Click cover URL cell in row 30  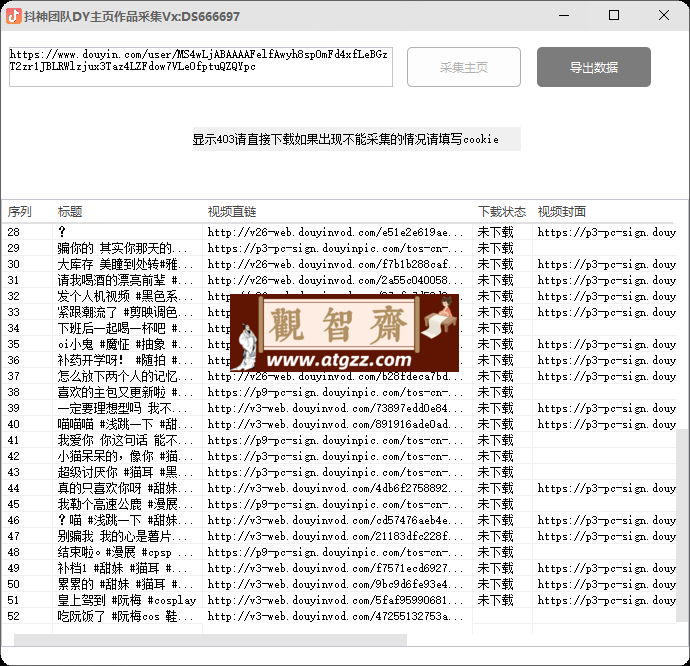pos(606,264)
